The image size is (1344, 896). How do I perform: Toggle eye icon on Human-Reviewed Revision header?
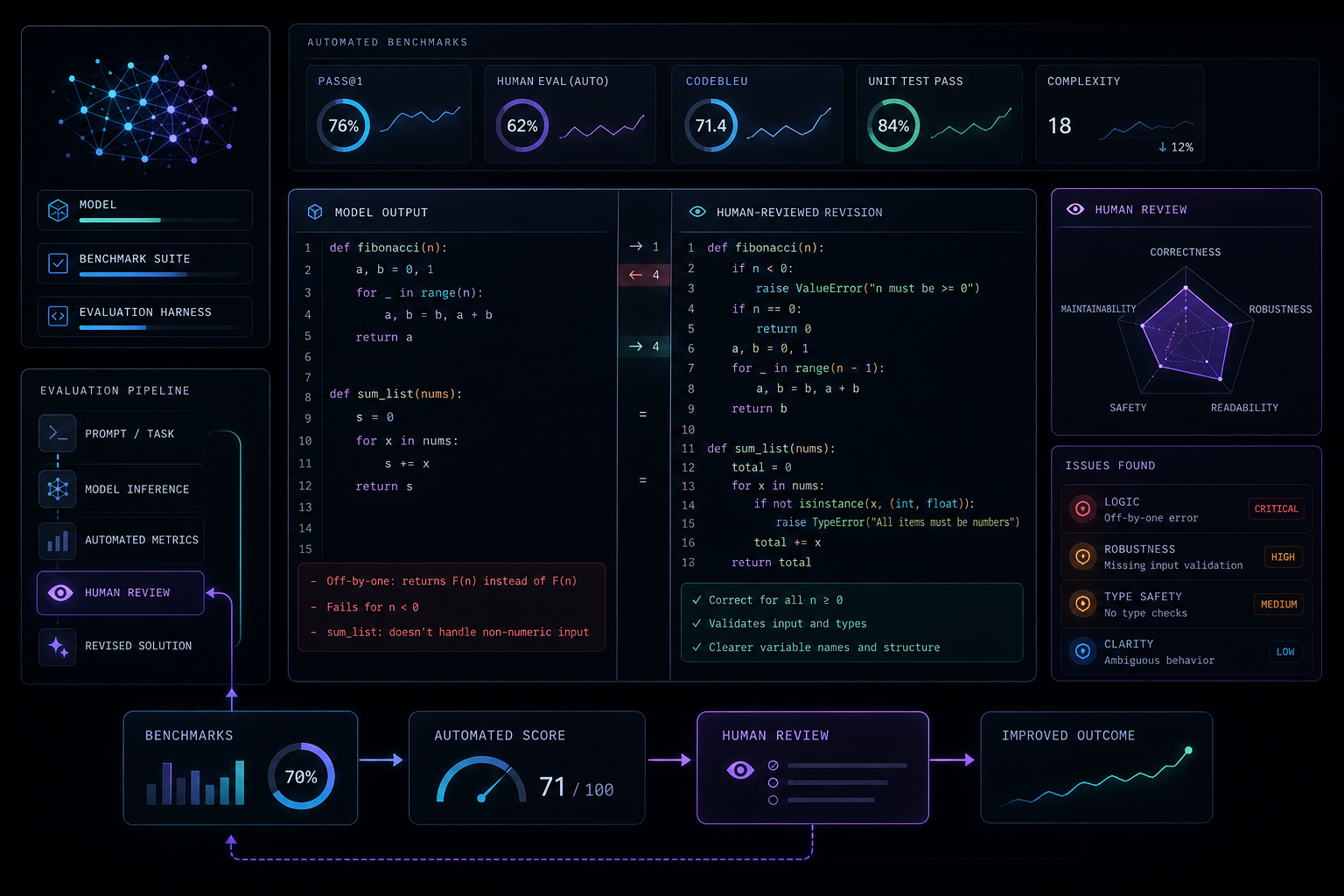[697, 212]
